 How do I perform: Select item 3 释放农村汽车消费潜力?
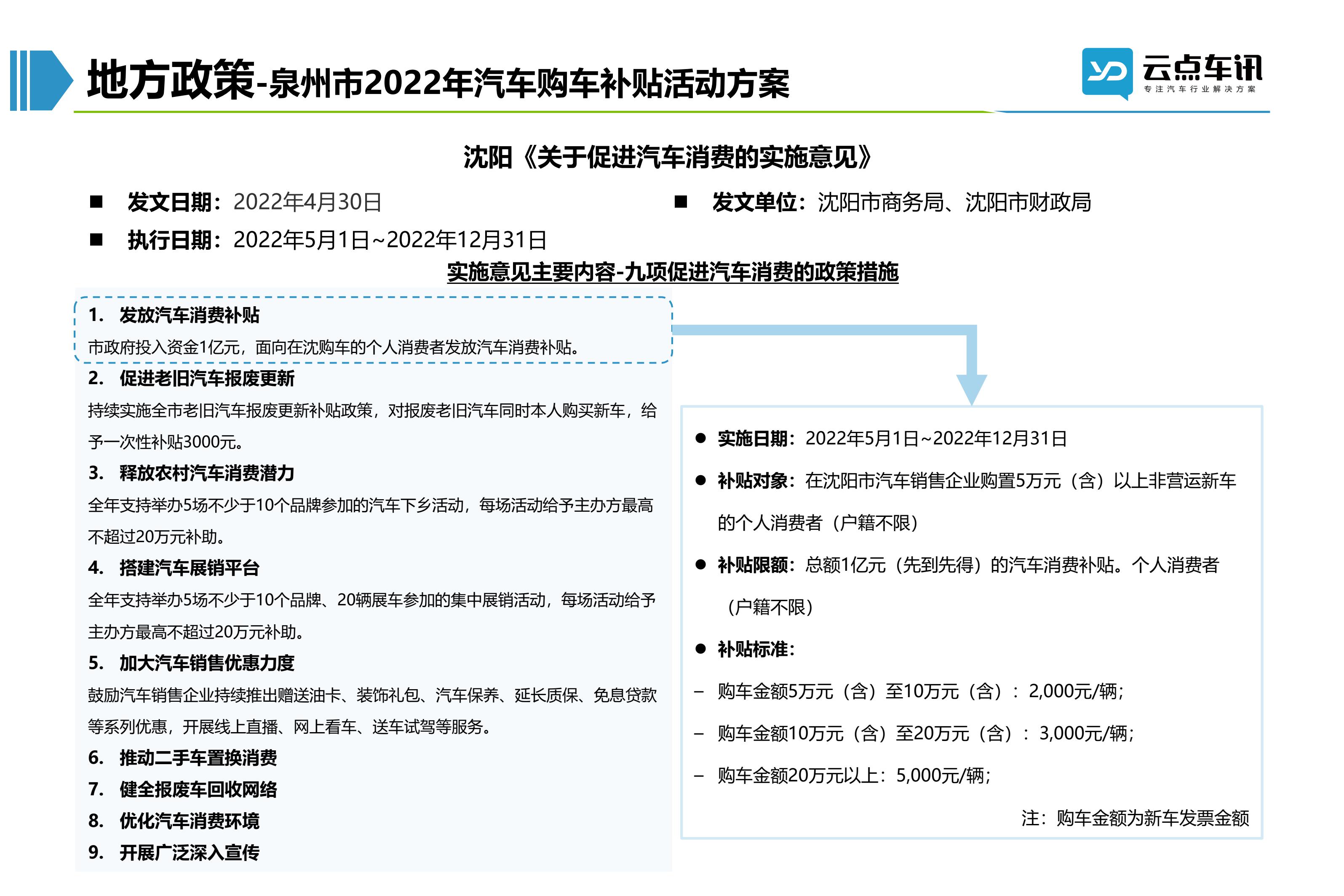coord(191,473)
